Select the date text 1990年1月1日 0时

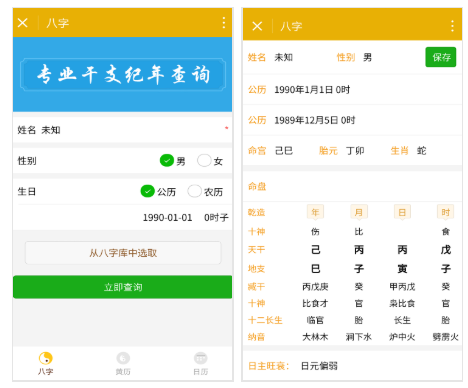312,90
